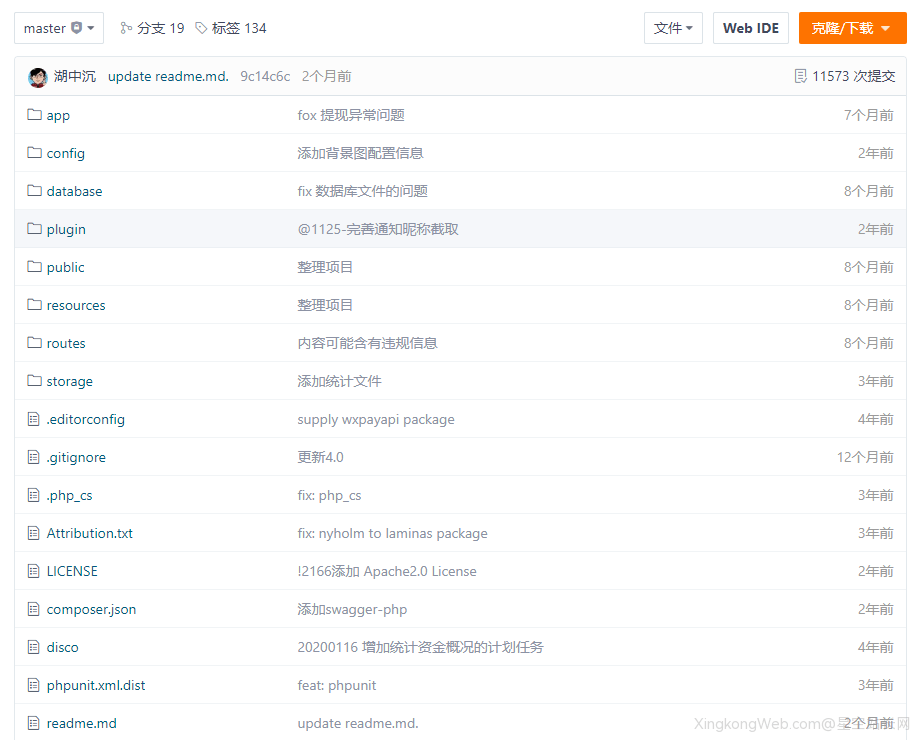Open the readme.md file
This screenshot has width=918, height=740.
click(81, 724)
